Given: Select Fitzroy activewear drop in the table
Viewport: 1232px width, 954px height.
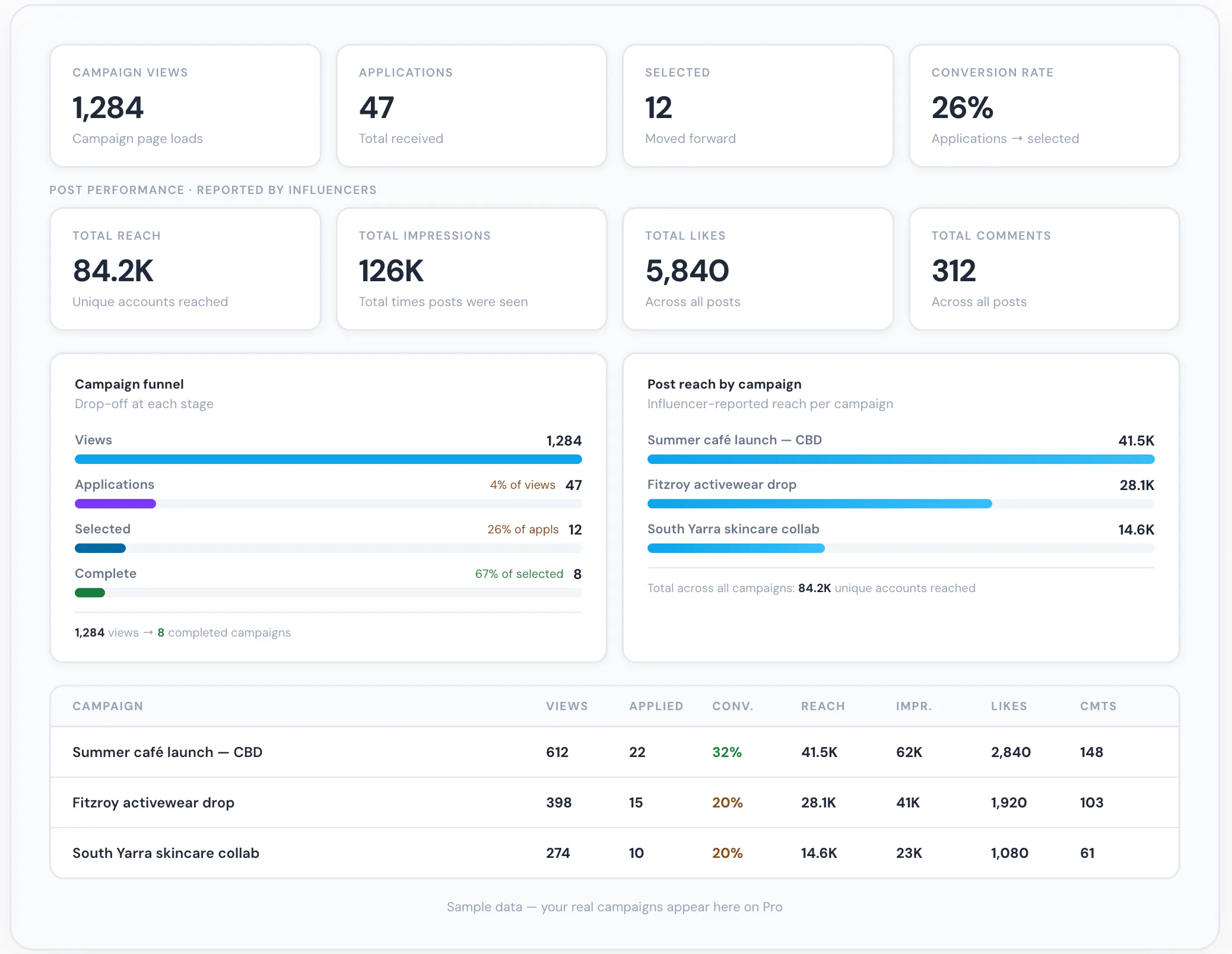Looking at the screenshot, I should 153,803.
